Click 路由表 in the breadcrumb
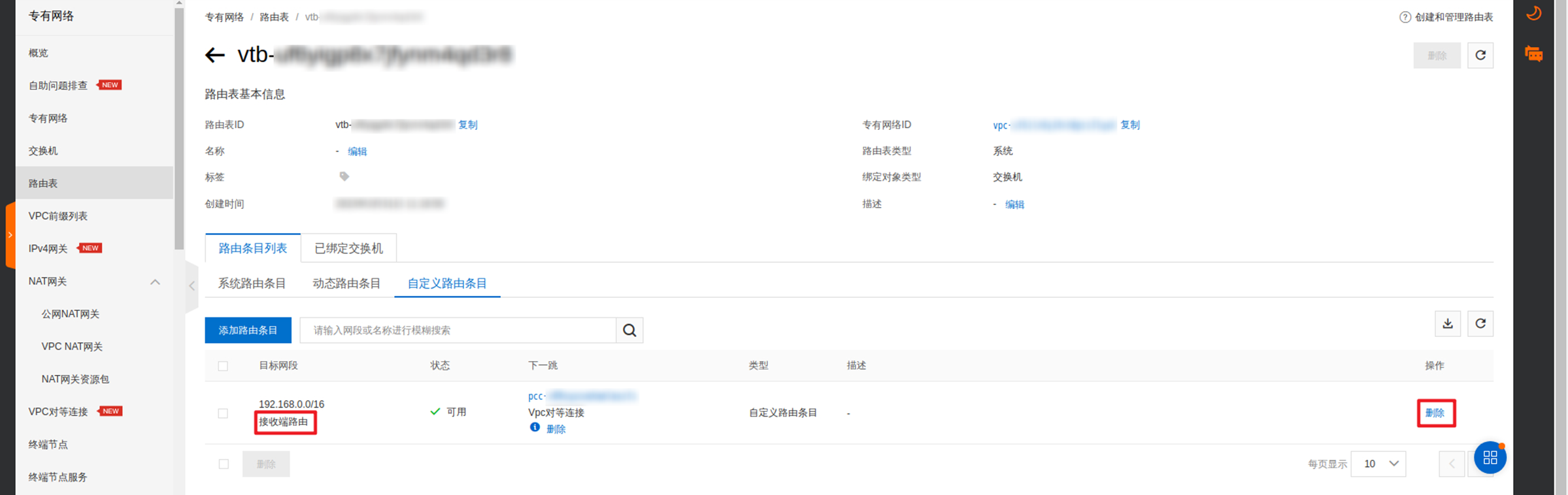1568x495 pixels. click(274, 17)
